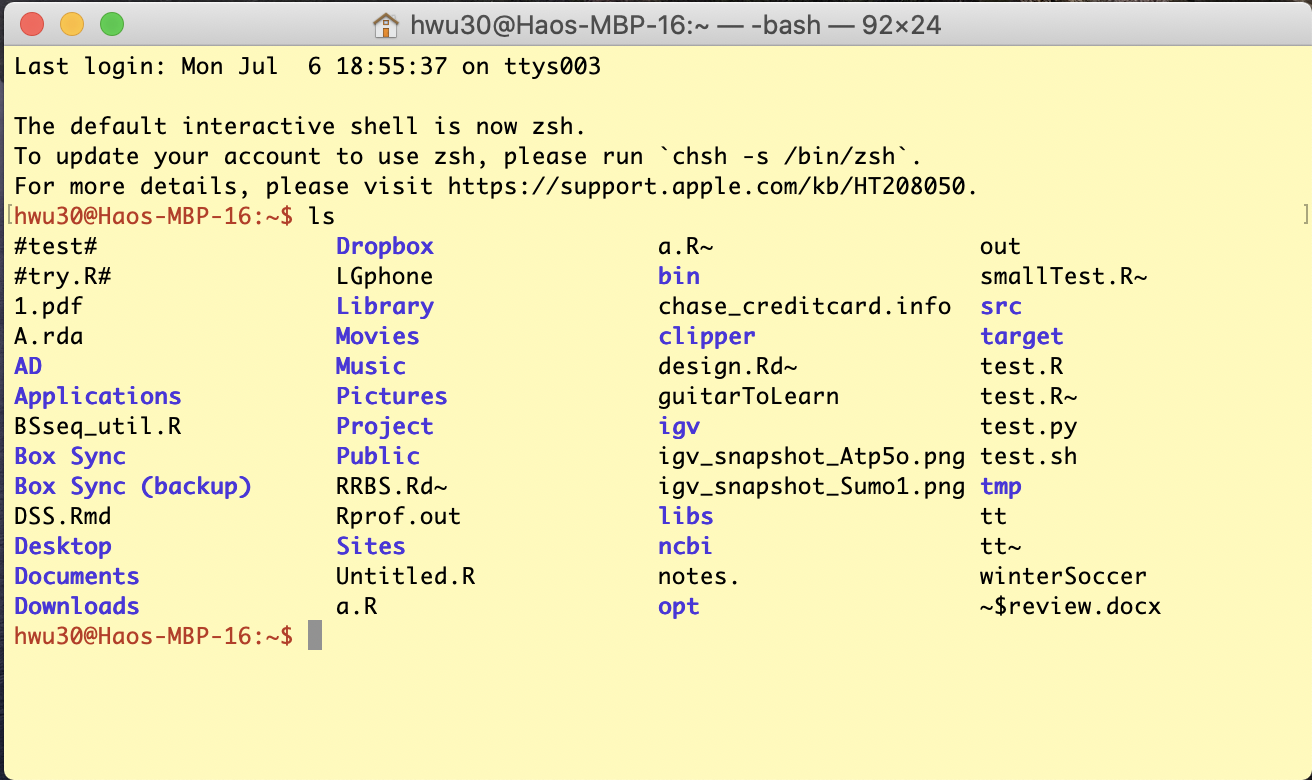
Task: Click the Downloads directory entry
Action: pyautogui.click(x=77, y=606)
